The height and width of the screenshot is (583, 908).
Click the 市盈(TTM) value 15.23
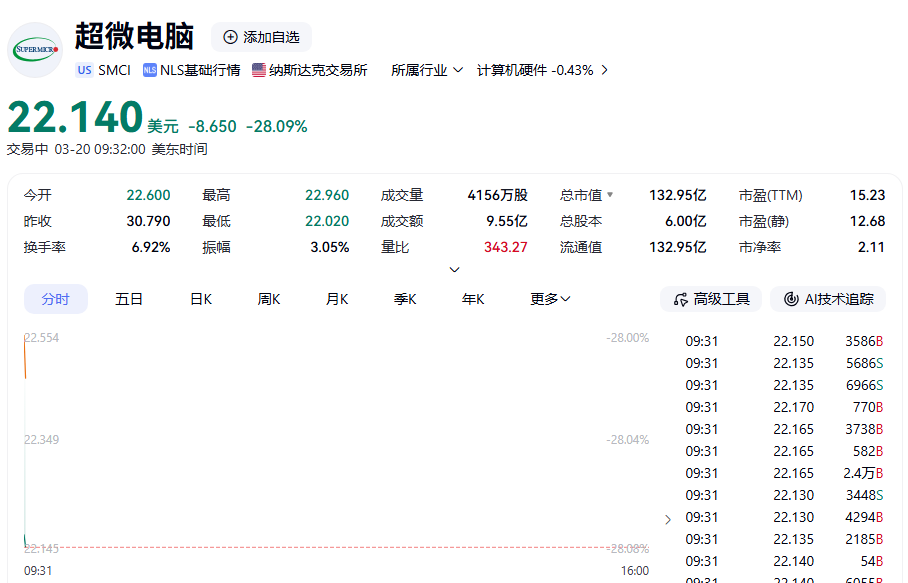[x=867, y=195]
